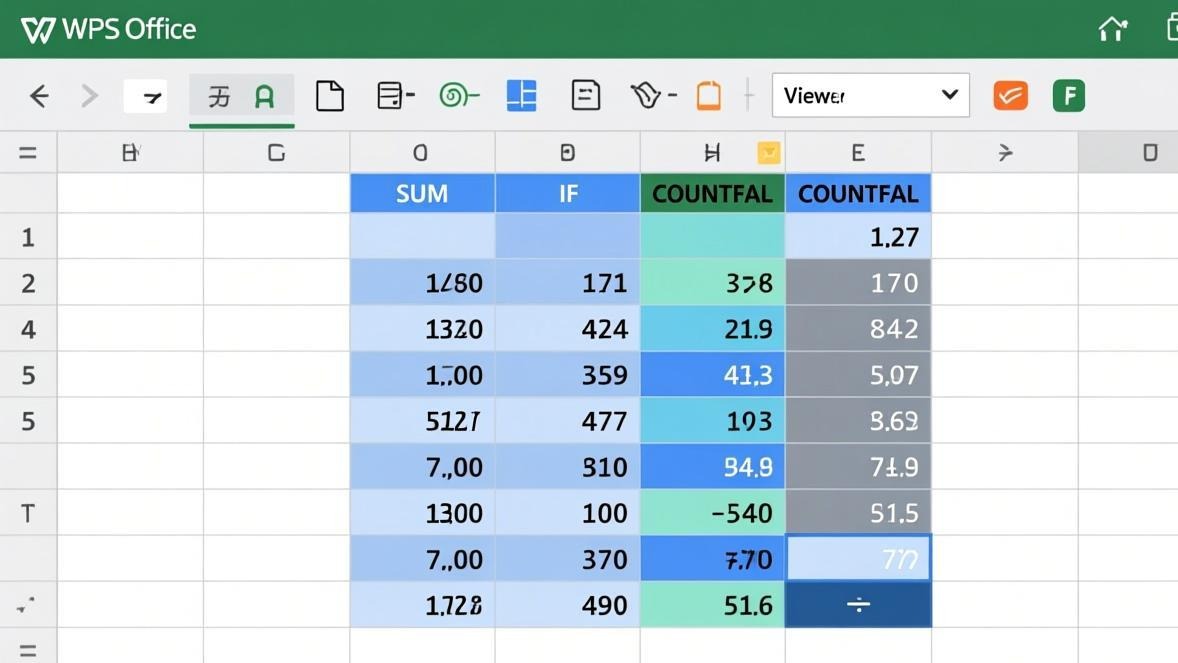Go to Home via house icon
Viewport: 1178px width, 663px height.
point(1113,29)
